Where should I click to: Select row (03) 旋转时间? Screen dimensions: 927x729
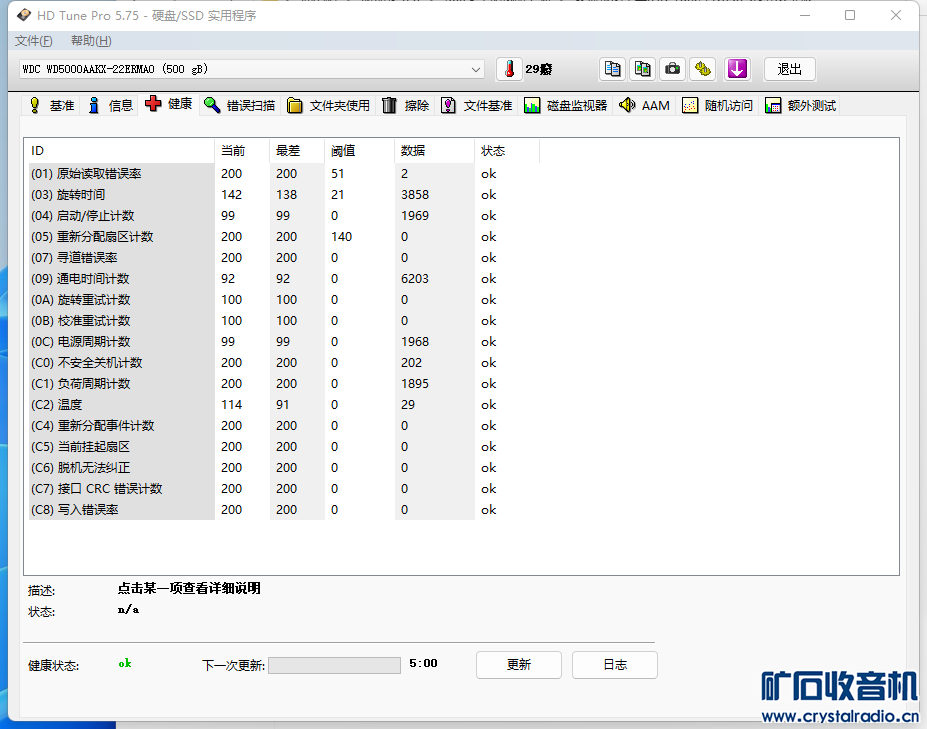click(284, 195)
